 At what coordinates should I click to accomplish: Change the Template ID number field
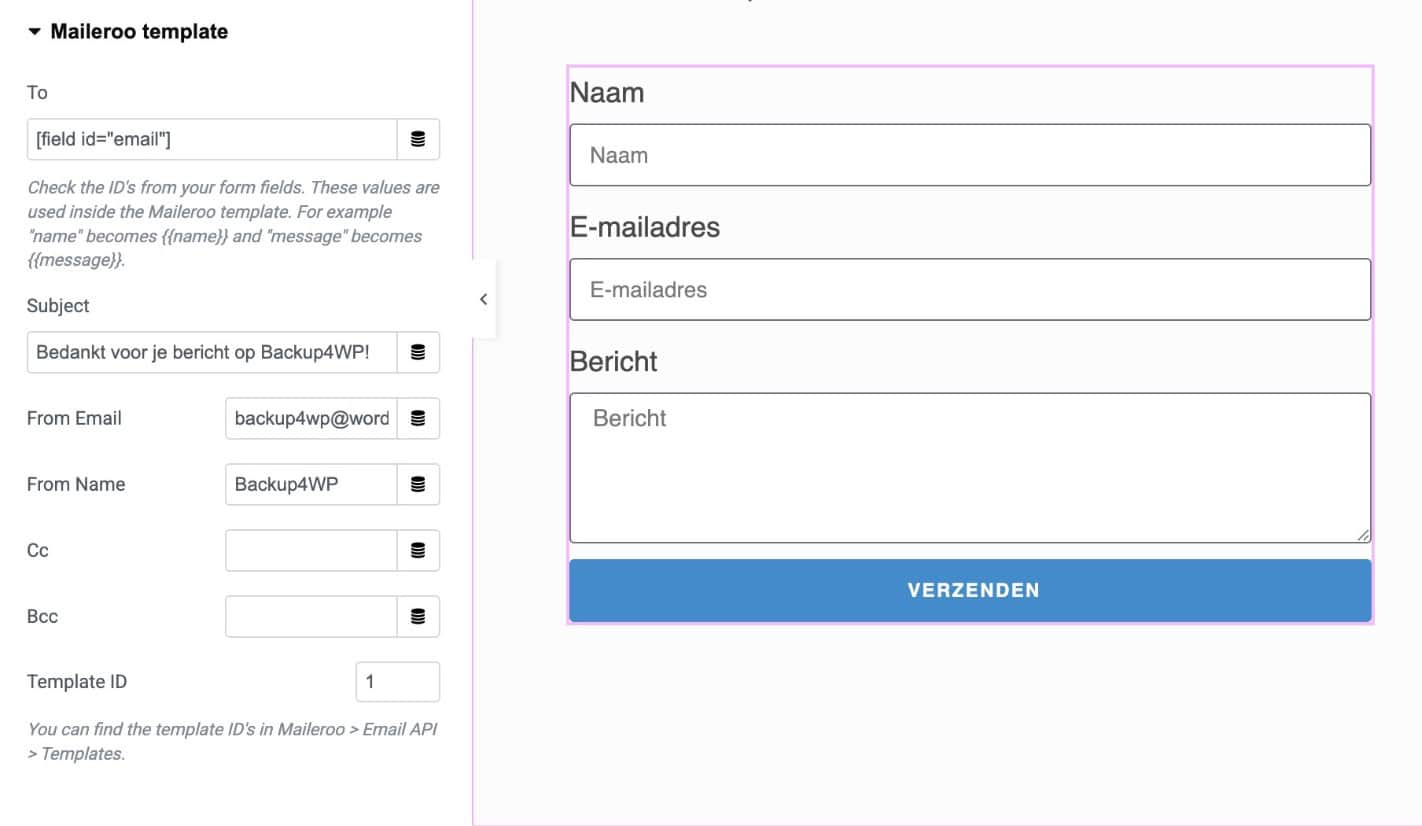pos(397,682)
